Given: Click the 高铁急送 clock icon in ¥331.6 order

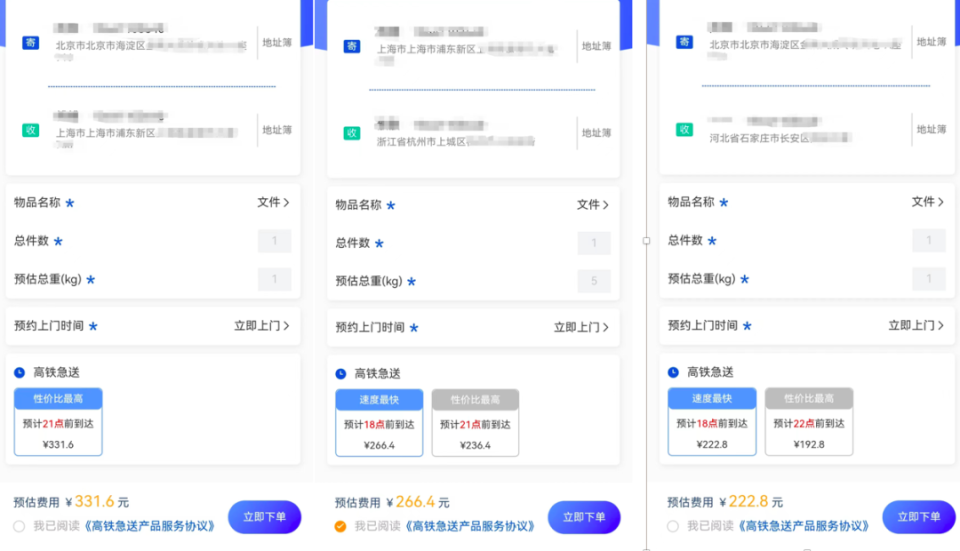Looking at the screenshot, I should click(x=20, y=372).
